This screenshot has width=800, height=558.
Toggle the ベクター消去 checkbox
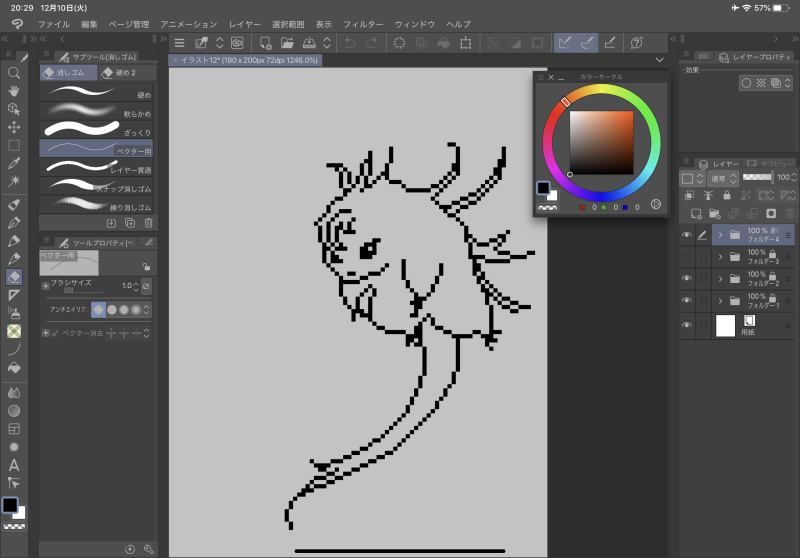(x=55, y=333)
